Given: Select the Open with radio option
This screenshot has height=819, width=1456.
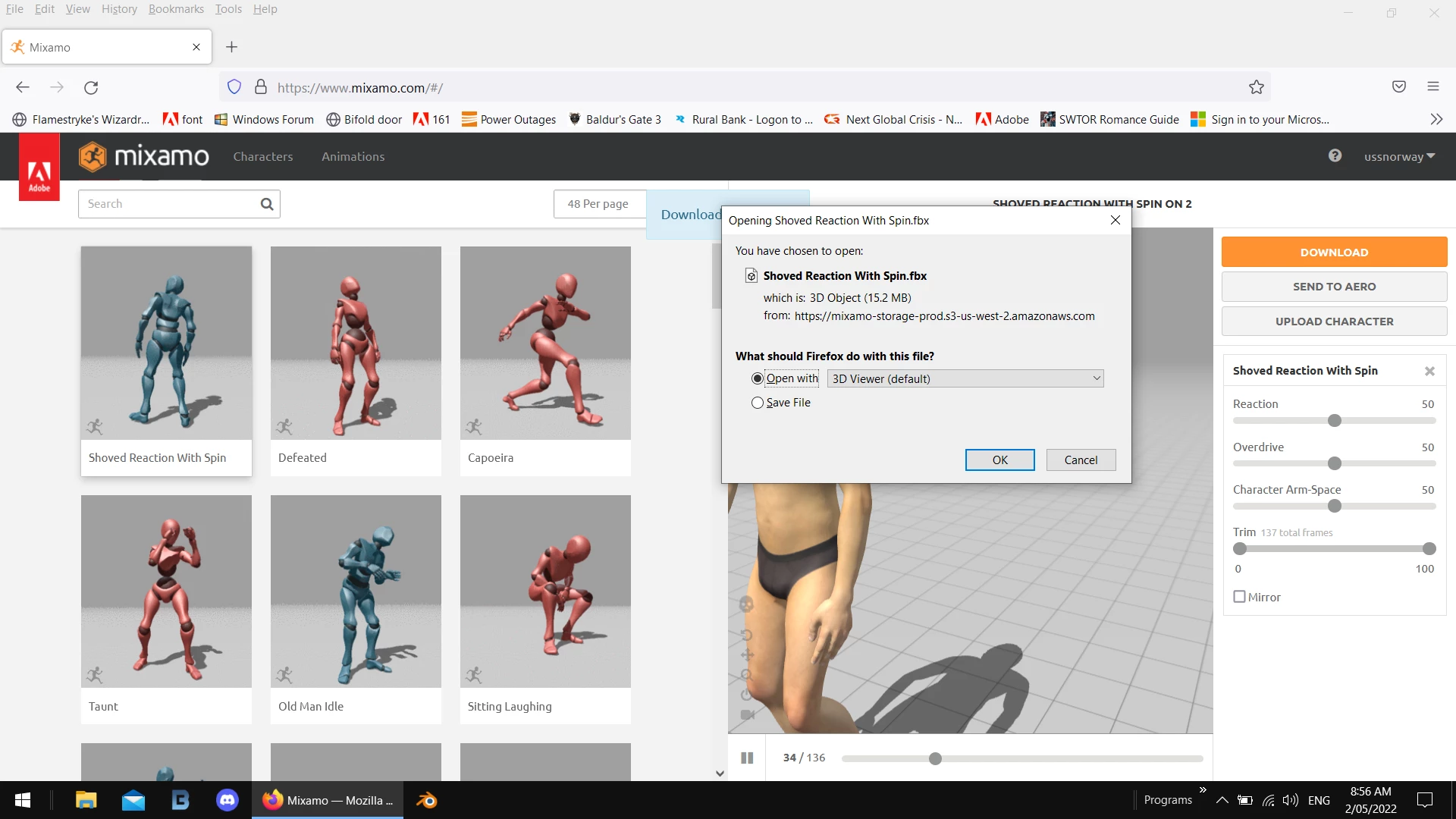Looking at the screenshot, I should [758, 378].
